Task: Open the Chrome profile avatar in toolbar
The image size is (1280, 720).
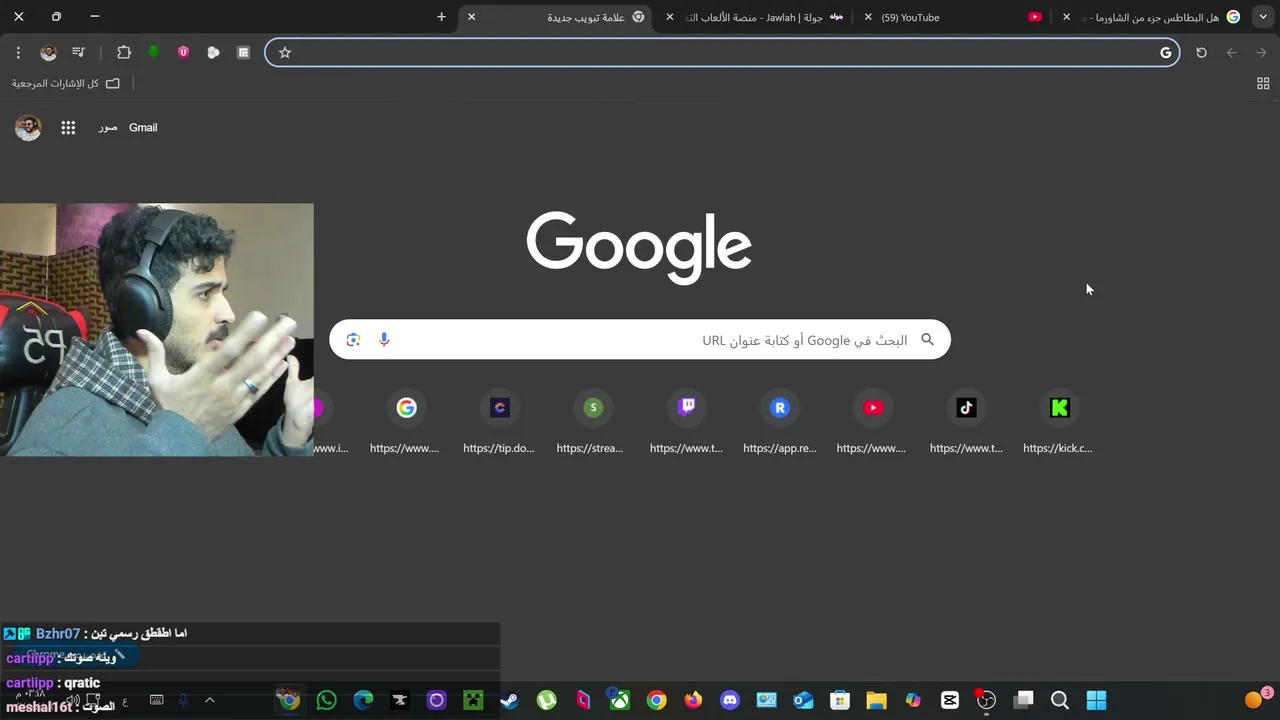Action: (48, 52)
